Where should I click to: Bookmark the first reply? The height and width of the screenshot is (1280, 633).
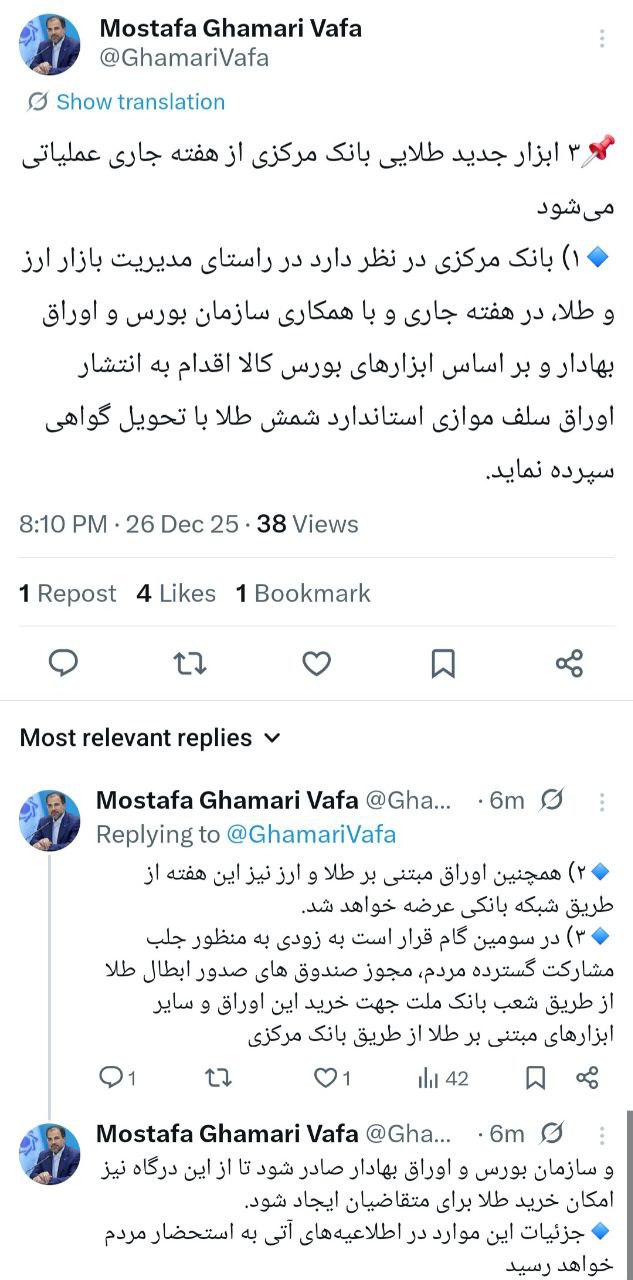click(x=536, y=1077)
